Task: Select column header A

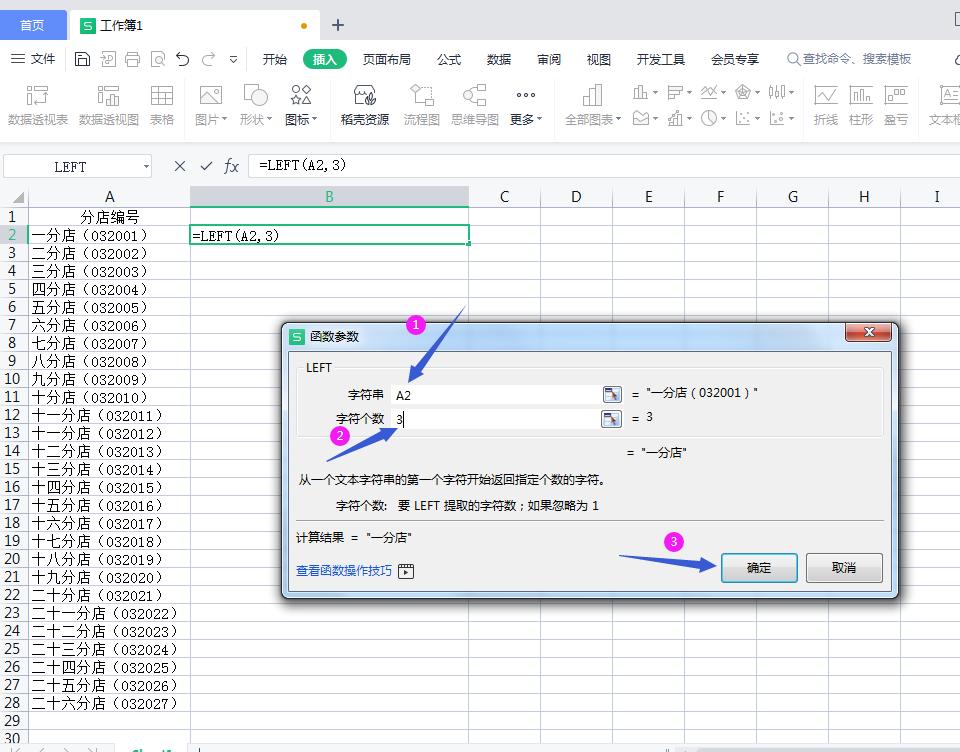Action: click(x=109, y=197)
